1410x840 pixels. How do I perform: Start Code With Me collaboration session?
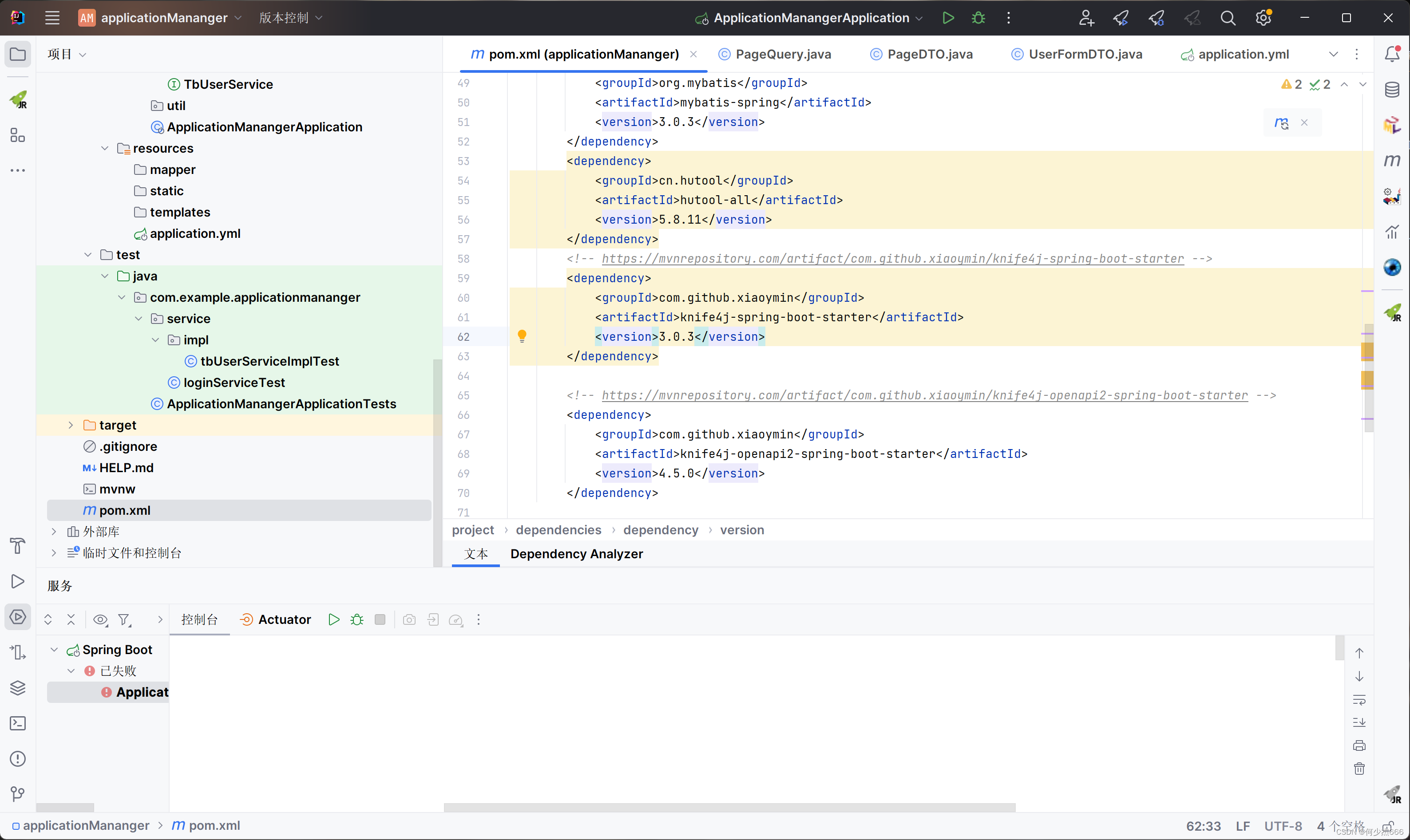pos(1086,18)
